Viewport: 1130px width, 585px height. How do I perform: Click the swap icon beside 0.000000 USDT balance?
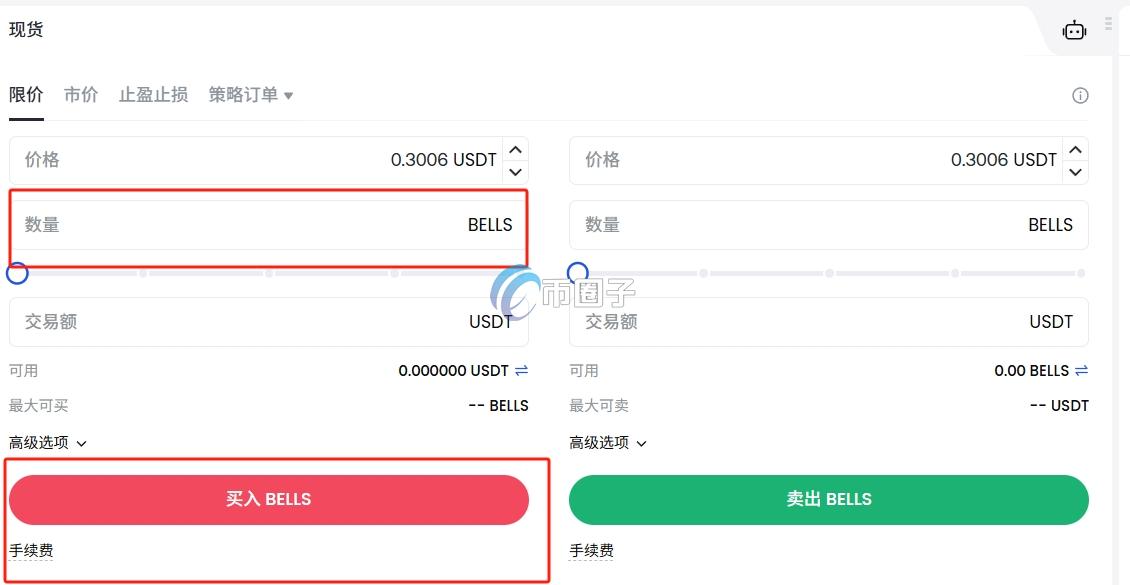522,370
